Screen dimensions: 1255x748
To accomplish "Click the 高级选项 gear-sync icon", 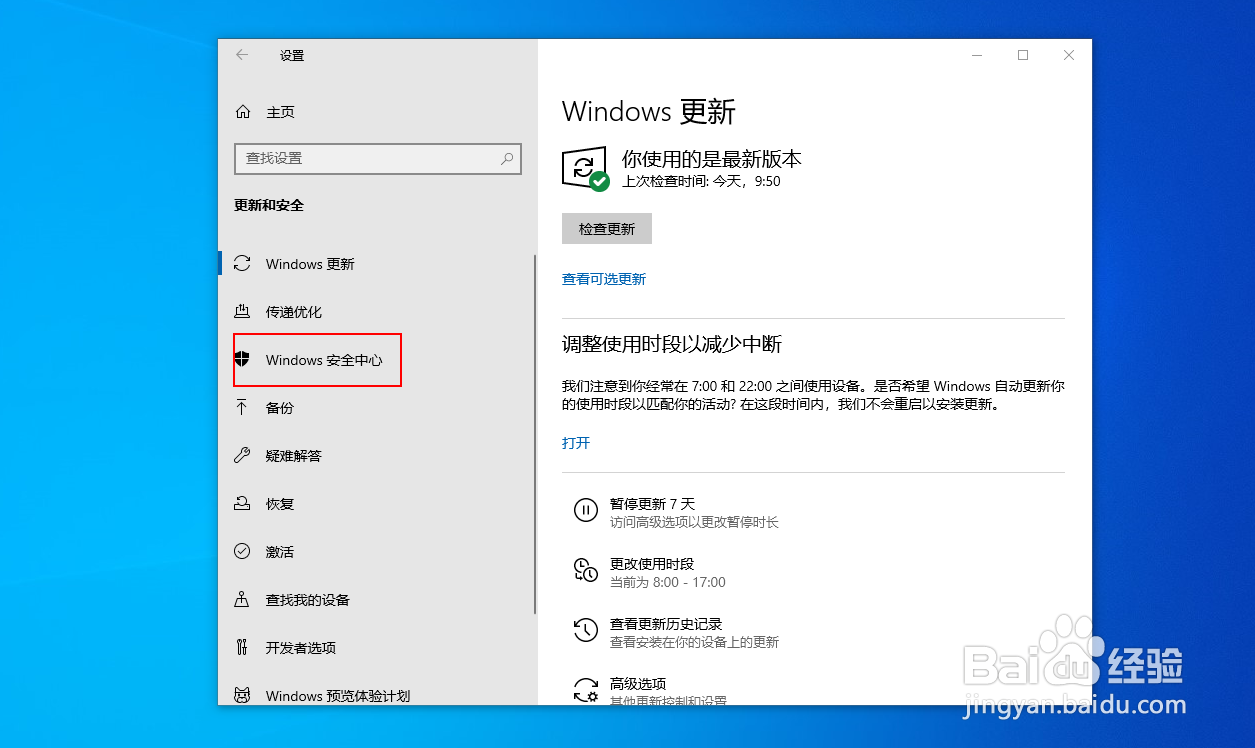I will coord(585,690).
